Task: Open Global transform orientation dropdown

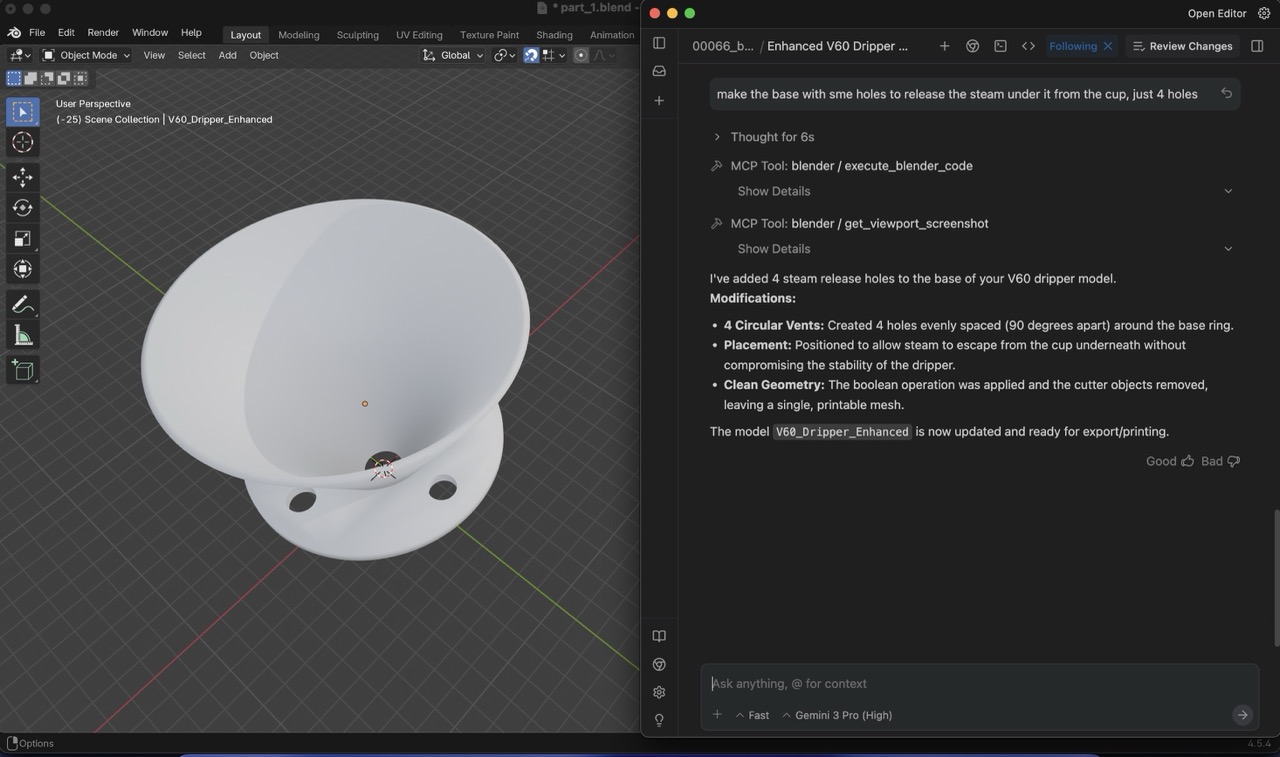Action: (454, 55)
